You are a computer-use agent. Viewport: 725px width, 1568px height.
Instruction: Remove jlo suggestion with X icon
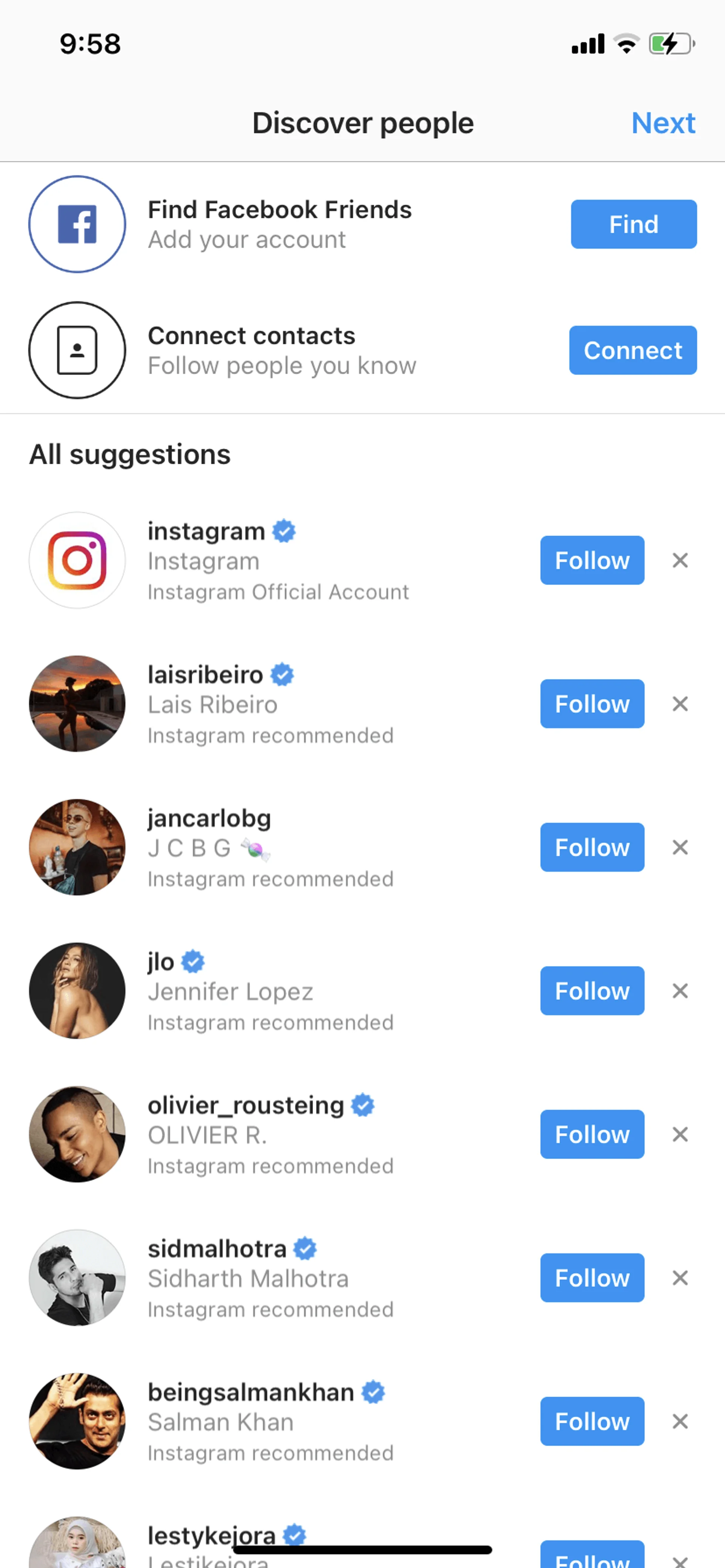click(680, 991)
